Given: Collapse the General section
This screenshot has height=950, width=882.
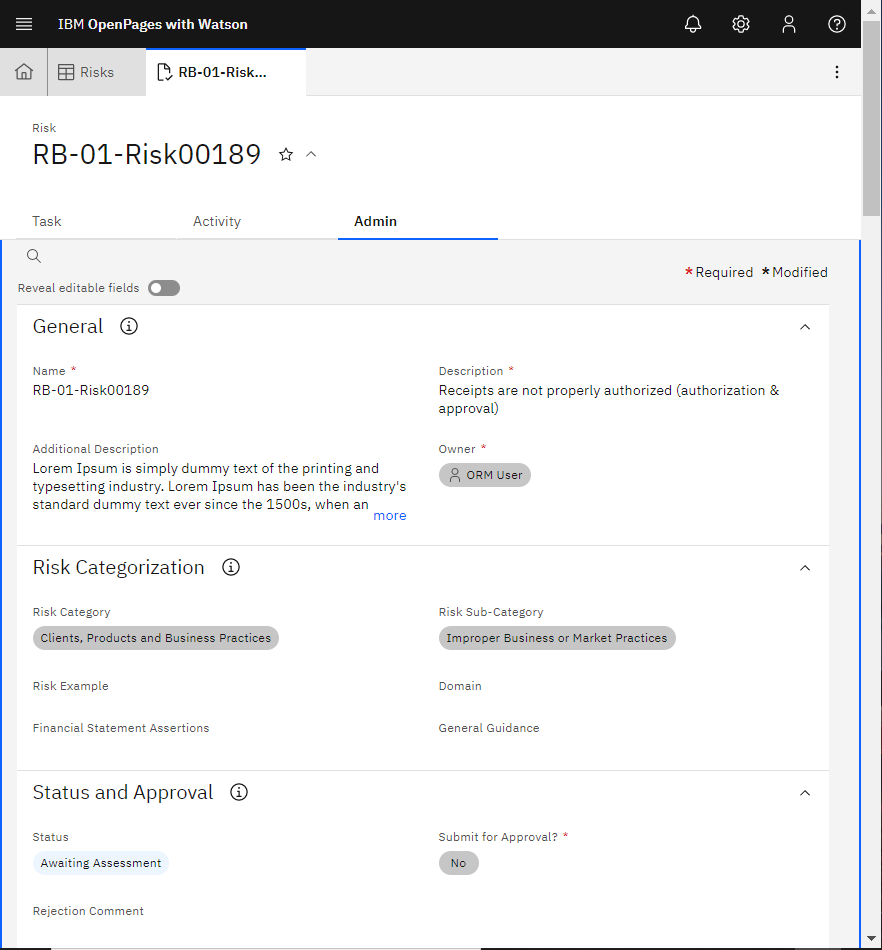Looking at the screenshot, I should click(805, 327).
